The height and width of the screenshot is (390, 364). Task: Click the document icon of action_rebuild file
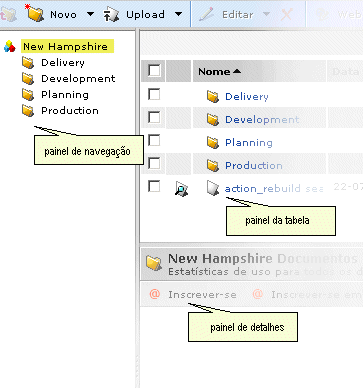pyautogui.click(x=213, y=188)
